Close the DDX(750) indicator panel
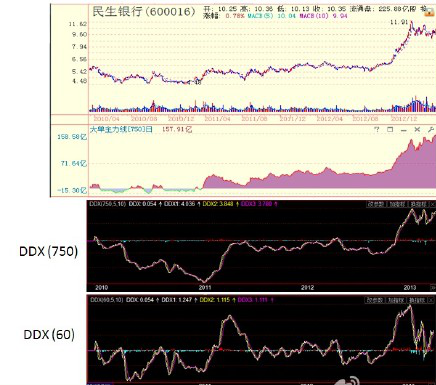The height and width of the screenshot is (385, 436). tap(433, 204)
